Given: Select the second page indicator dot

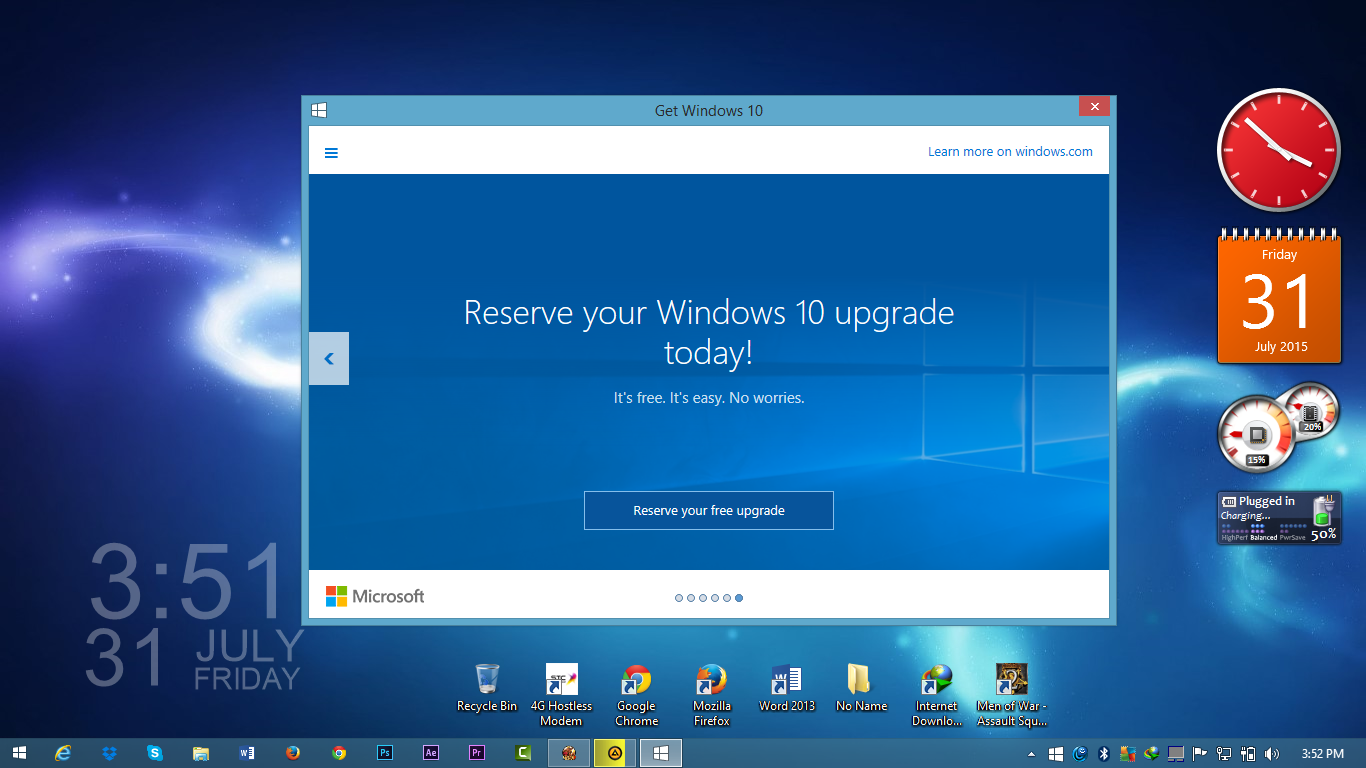Looking at the screenshot, I should [691, 598].
